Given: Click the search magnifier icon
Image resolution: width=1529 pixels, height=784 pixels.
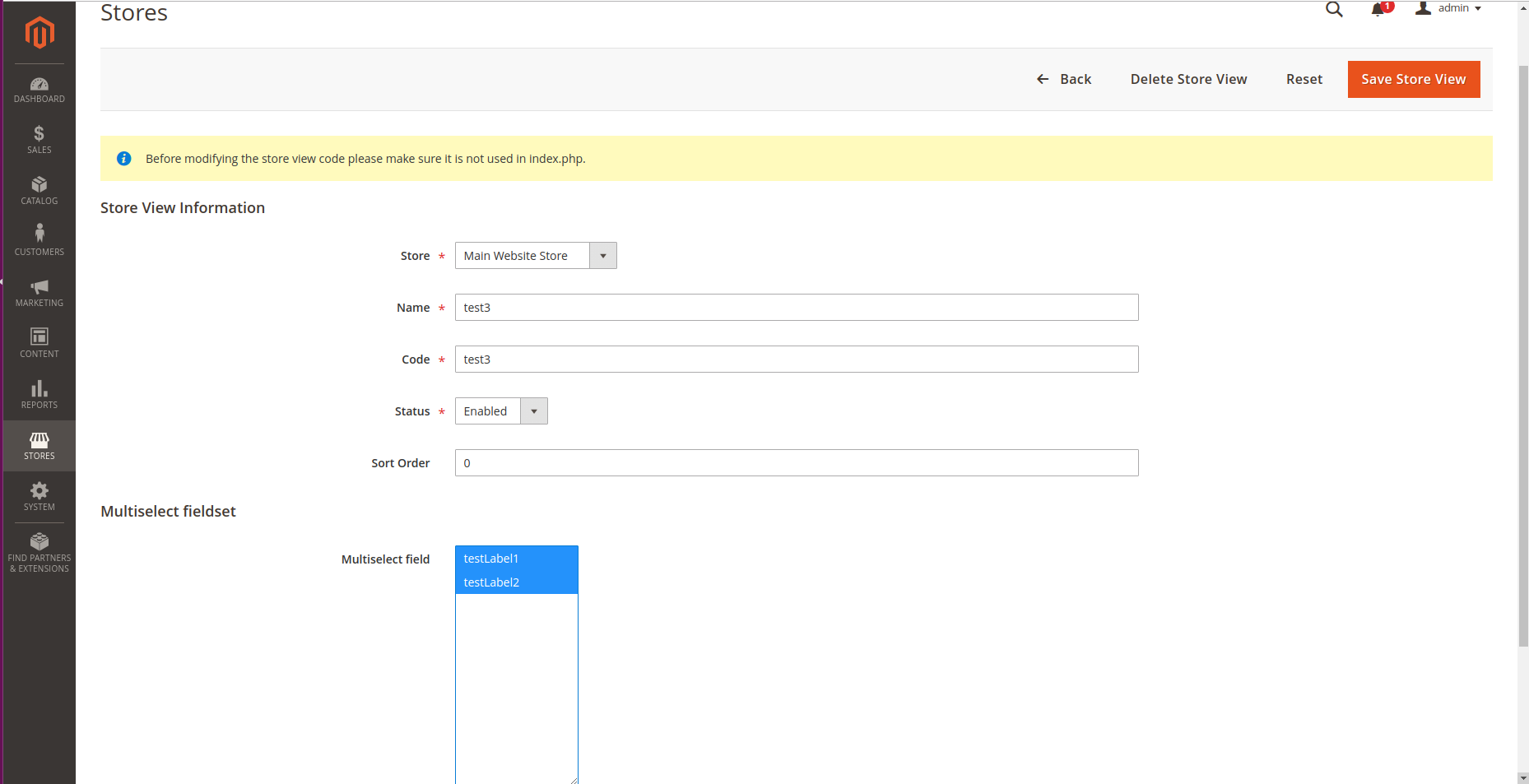Looking at the screenshot, I should (x=1334, y=9).
